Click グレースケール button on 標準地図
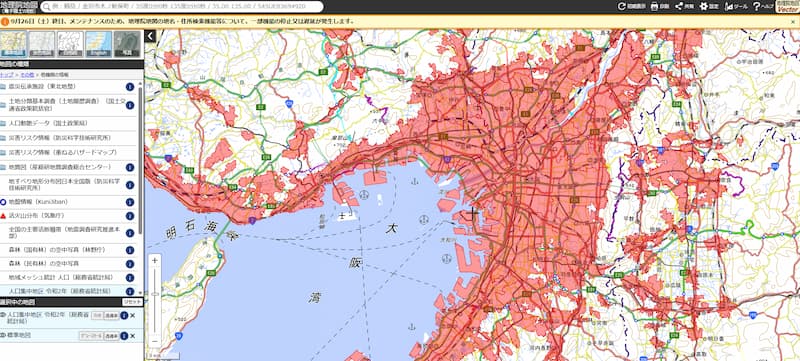 [x=91, y=336]
